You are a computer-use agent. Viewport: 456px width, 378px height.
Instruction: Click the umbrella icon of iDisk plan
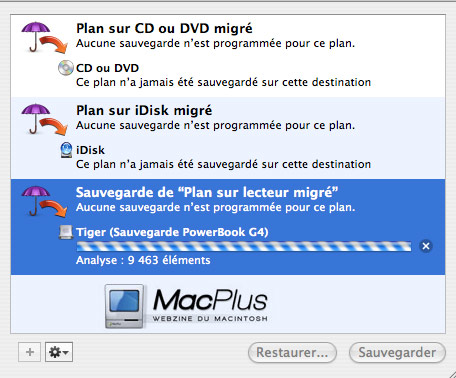pyautogui.click(x=44, y=119)
